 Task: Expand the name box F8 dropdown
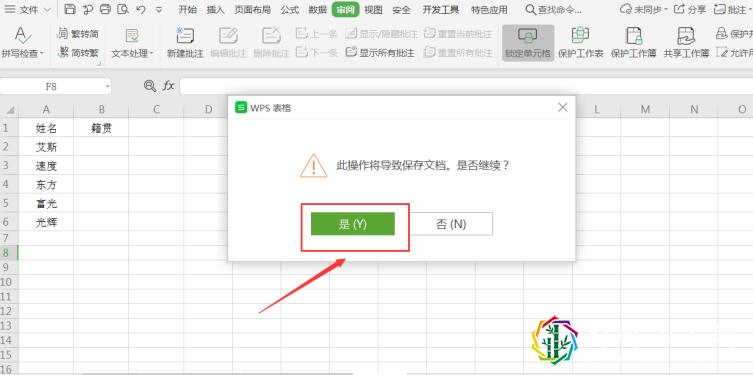pos(107,86)
